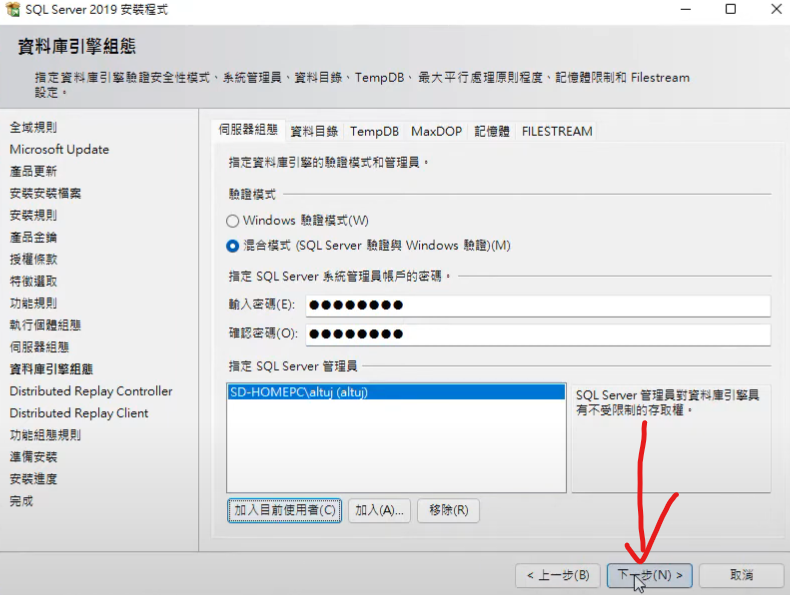Viewport: 790px width, 595px height.
Task: Close the SQL Server 2019 setup window
Action: tap(776, 9)
